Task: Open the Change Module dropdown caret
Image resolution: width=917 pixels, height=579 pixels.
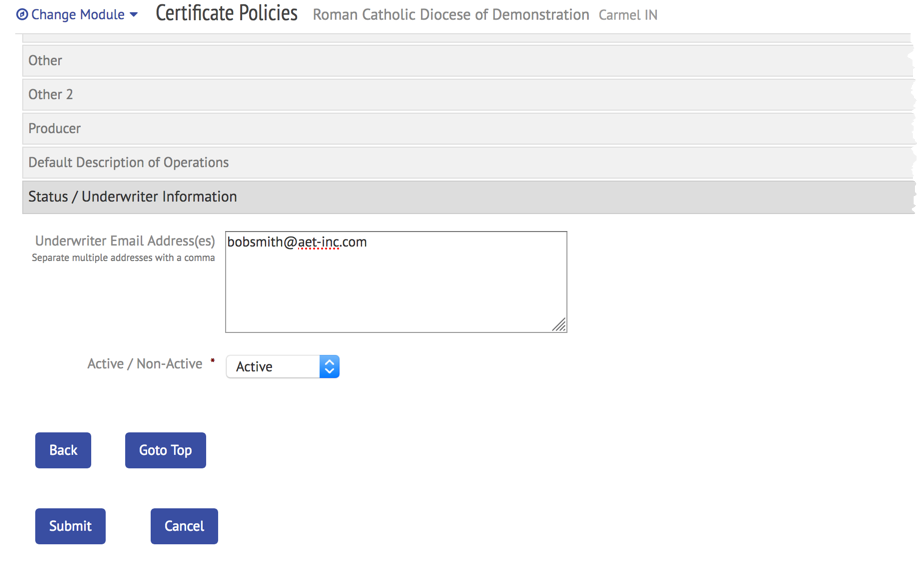Action: 134,15
